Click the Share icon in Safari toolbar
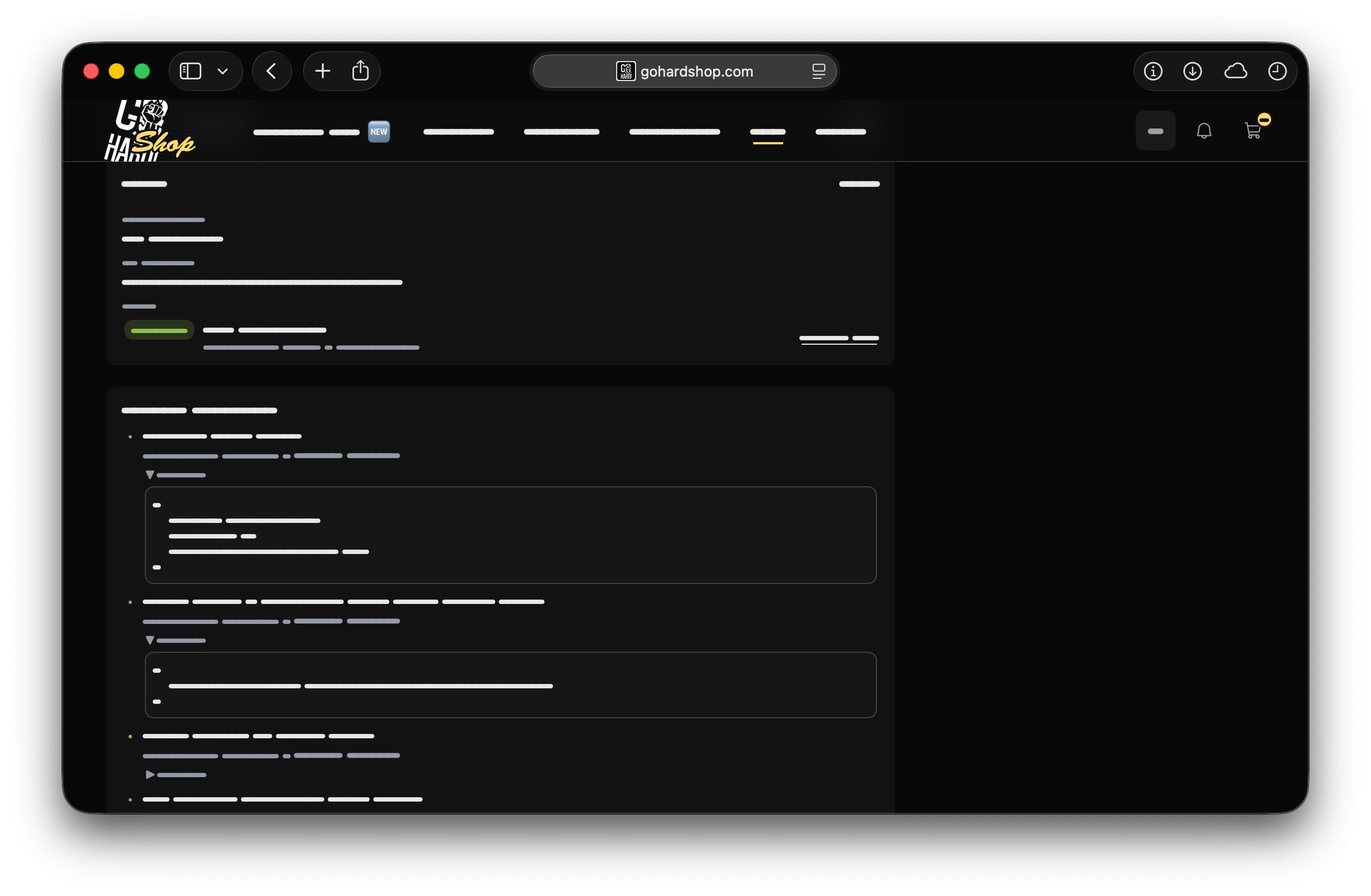 click(x=361, y=71)
